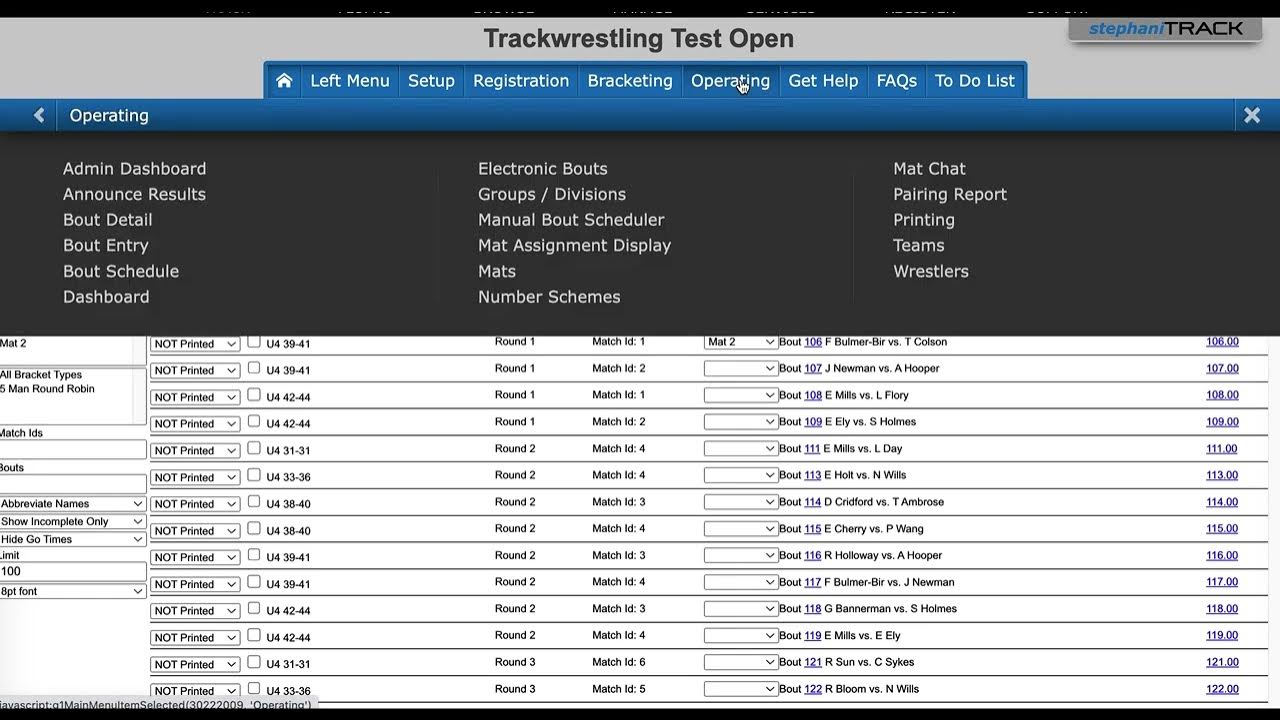Open the Registration menu
1280x720 pixels.
point(521,81)
